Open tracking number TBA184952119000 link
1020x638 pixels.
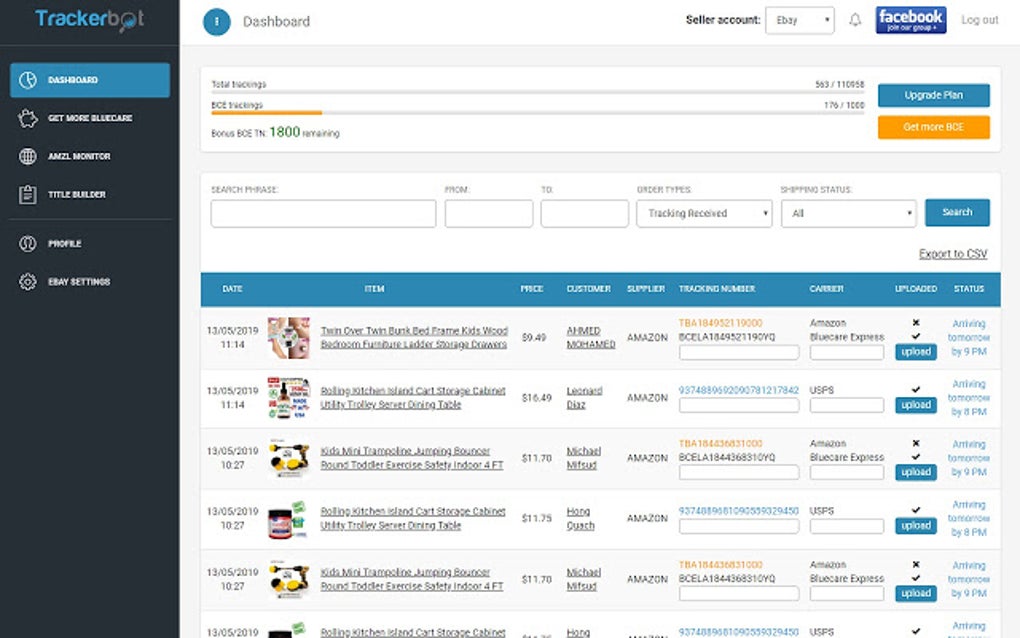(720, 323)
